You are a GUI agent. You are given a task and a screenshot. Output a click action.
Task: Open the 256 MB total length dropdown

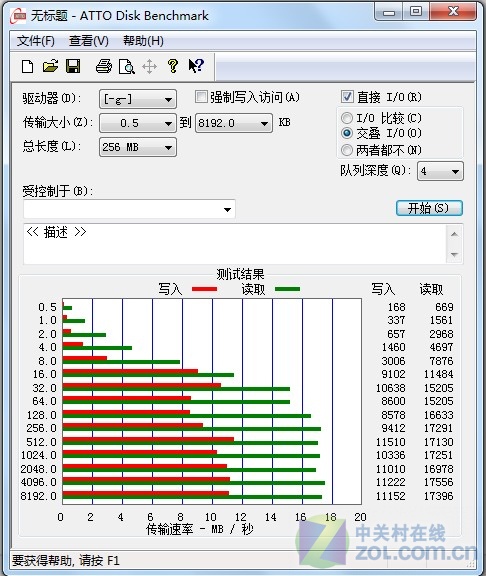tap(138, 147)
